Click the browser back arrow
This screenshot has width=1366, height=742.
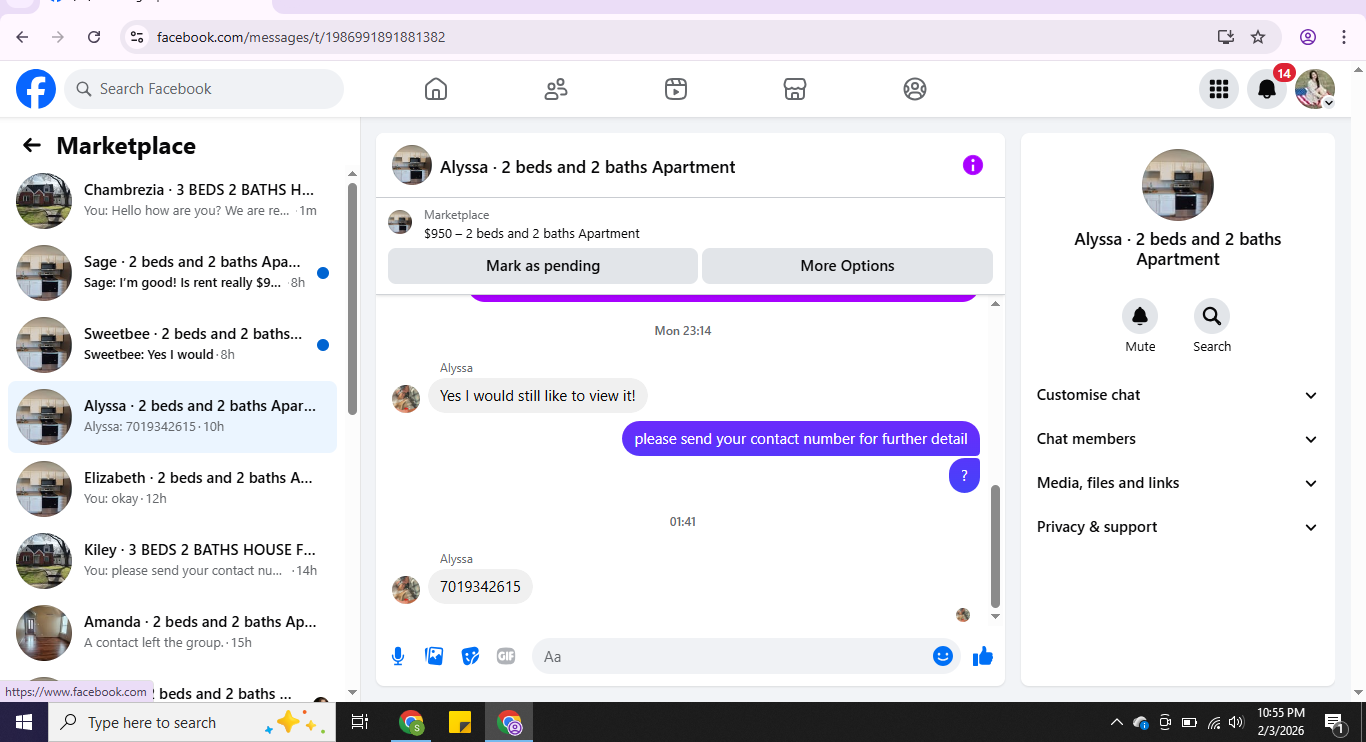tap(22, 37)
